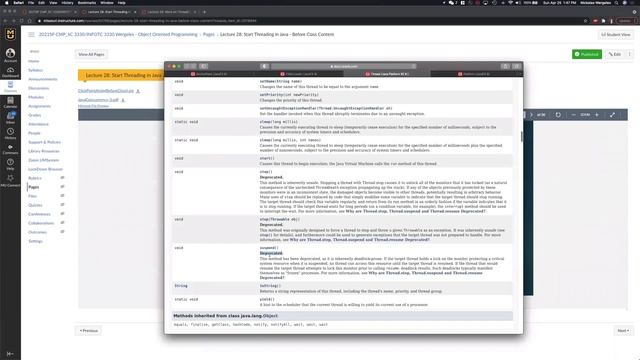The width and height of the screenshot is (640, 360).
Task: Open Assignments in course navigation
Action: [40, 106]
